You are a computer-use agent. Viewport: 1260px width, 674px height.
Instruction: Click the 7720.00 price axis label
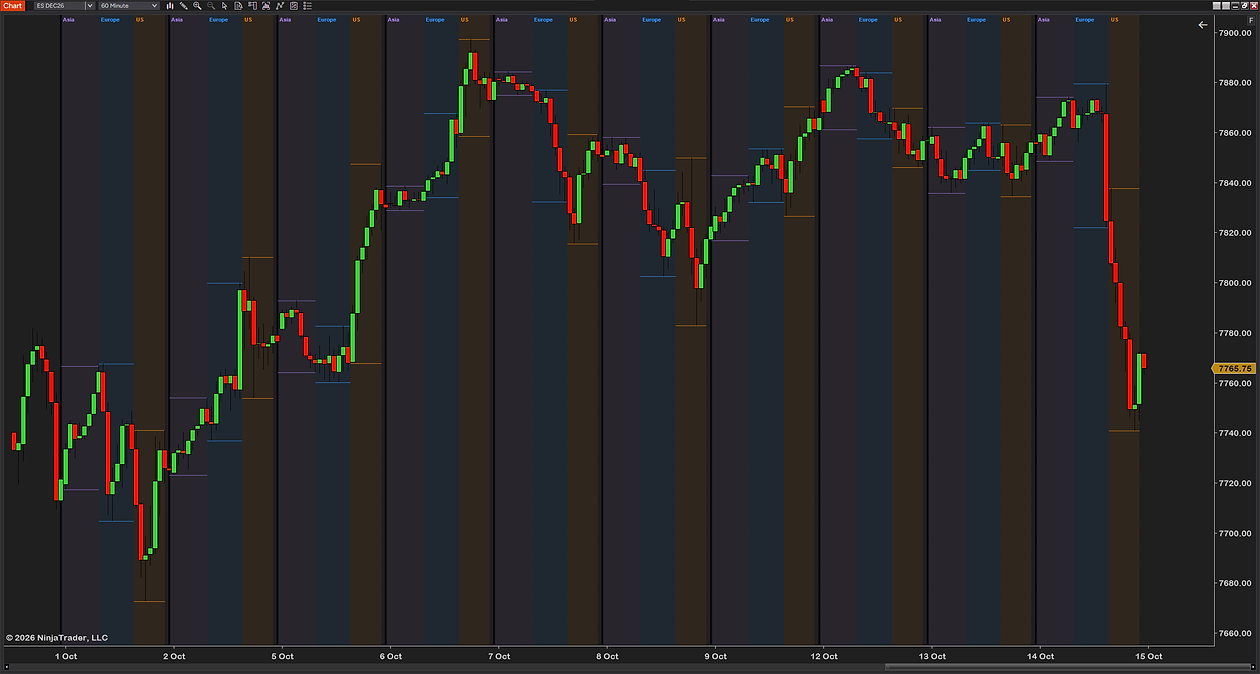tap(1235, 483)
